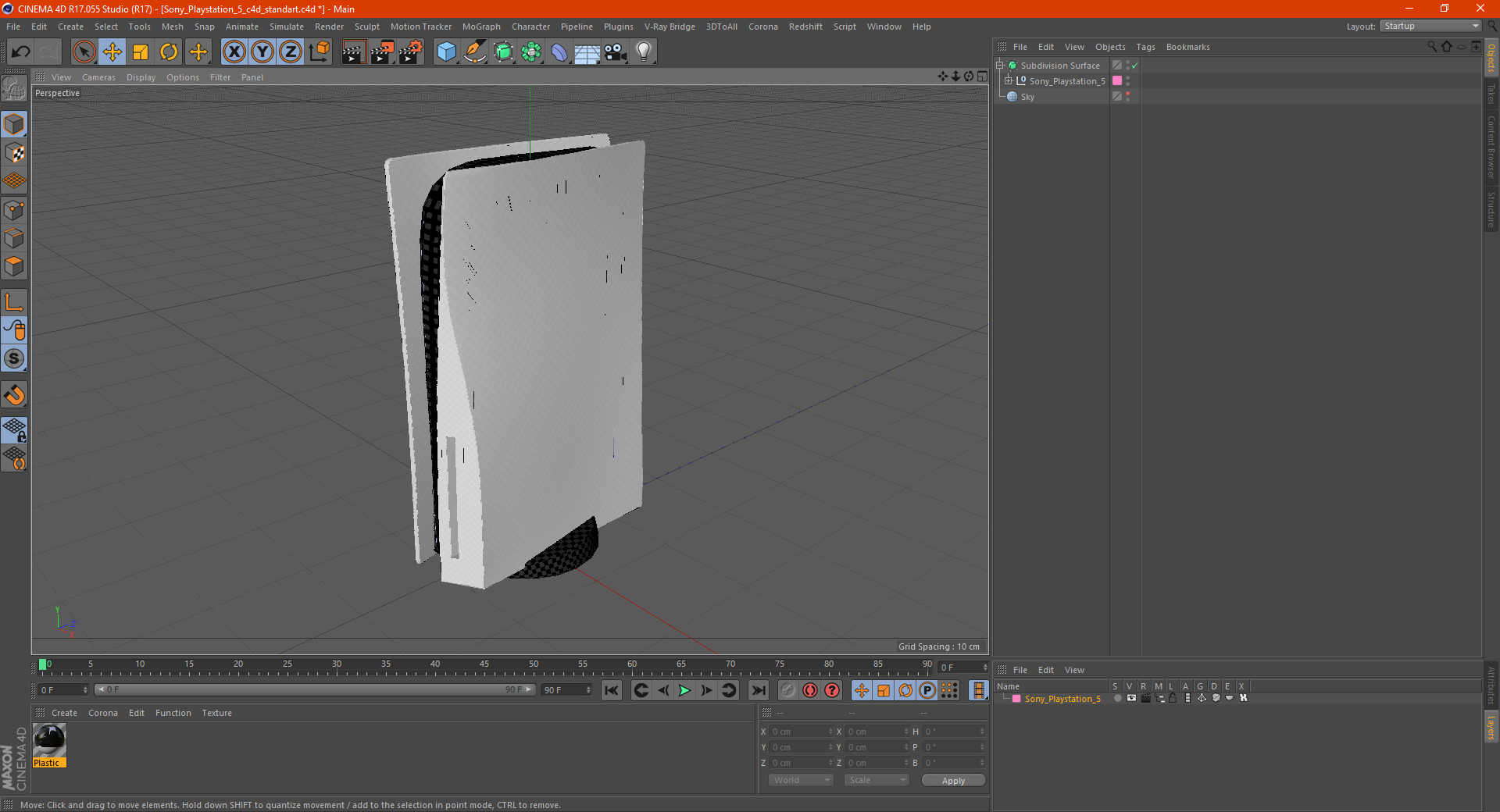Play the animation forward
The width and height of the screenshot is (1500, 812).
tap(684, 690)
